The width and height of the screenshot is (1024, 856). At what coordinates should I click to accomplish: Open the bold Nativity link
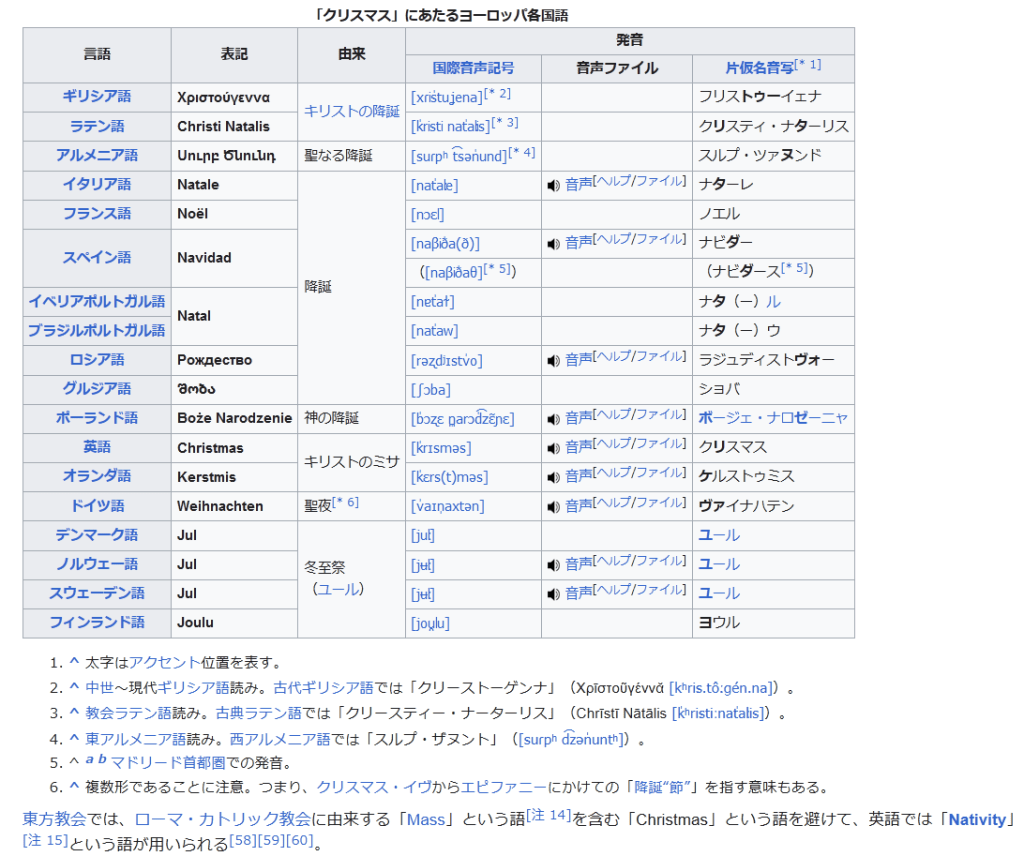click(976, 819)
